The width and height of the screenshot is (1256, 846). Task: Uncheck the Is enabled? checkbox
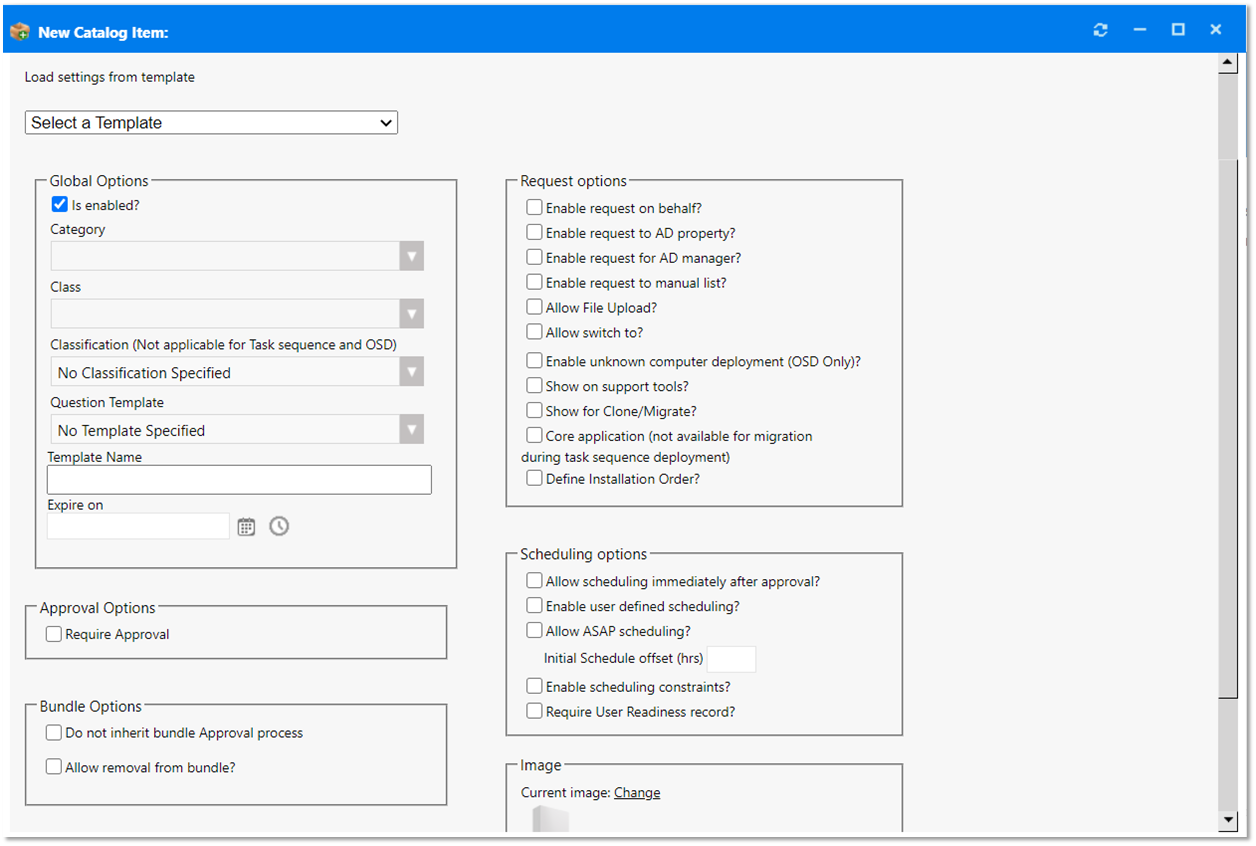[60, 205]
